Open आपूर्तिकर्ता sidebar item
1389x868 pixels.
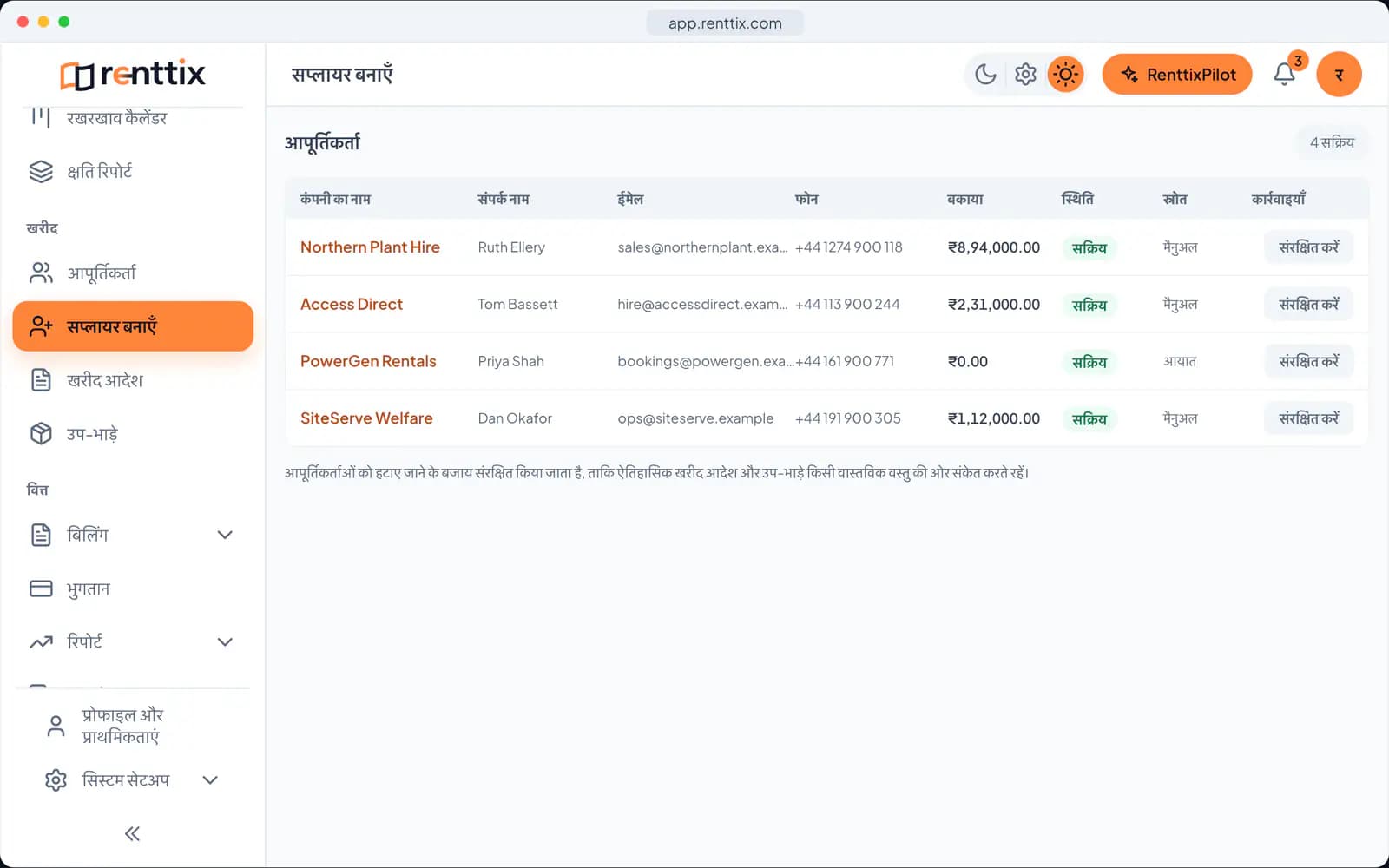(133, 273)
